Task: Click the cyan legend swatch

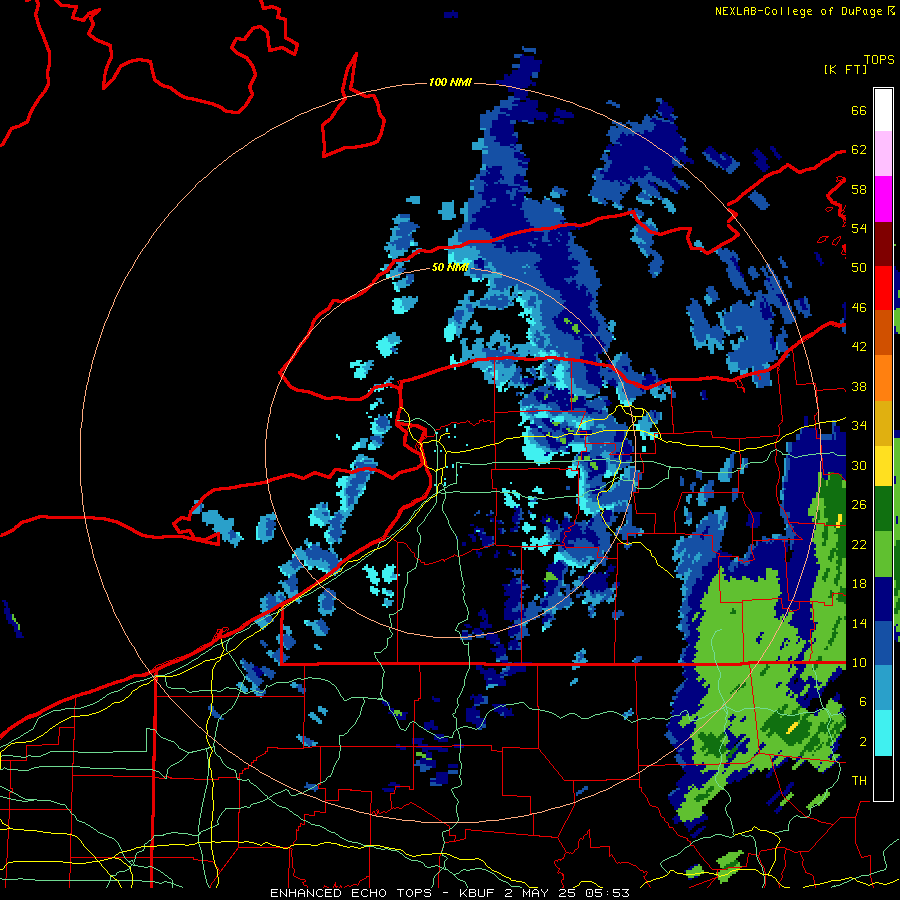Action: click(x=883, y=733)
